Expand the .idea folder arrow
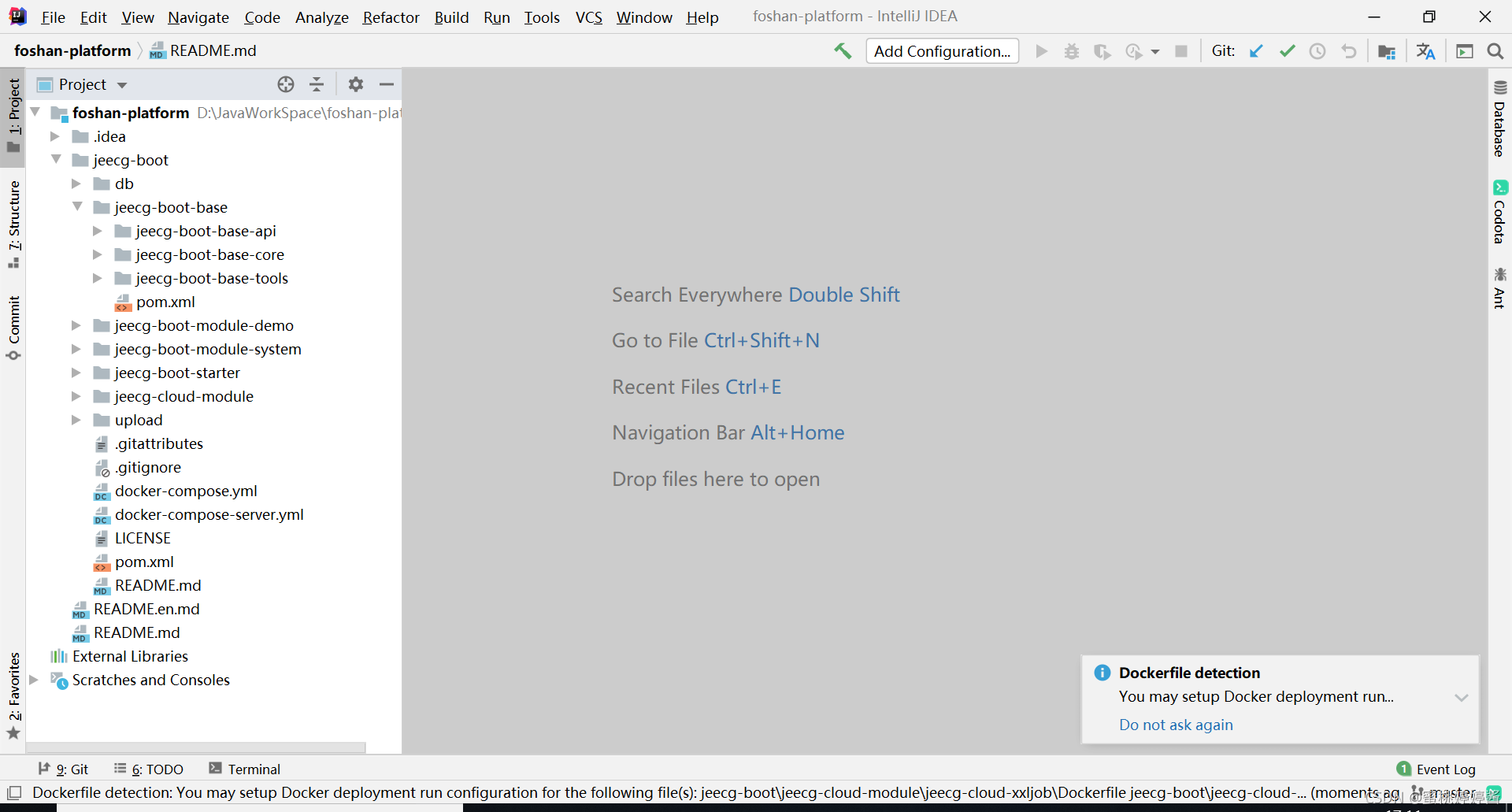The width and height of the screenshot is (1512, 812). [55, 136]
